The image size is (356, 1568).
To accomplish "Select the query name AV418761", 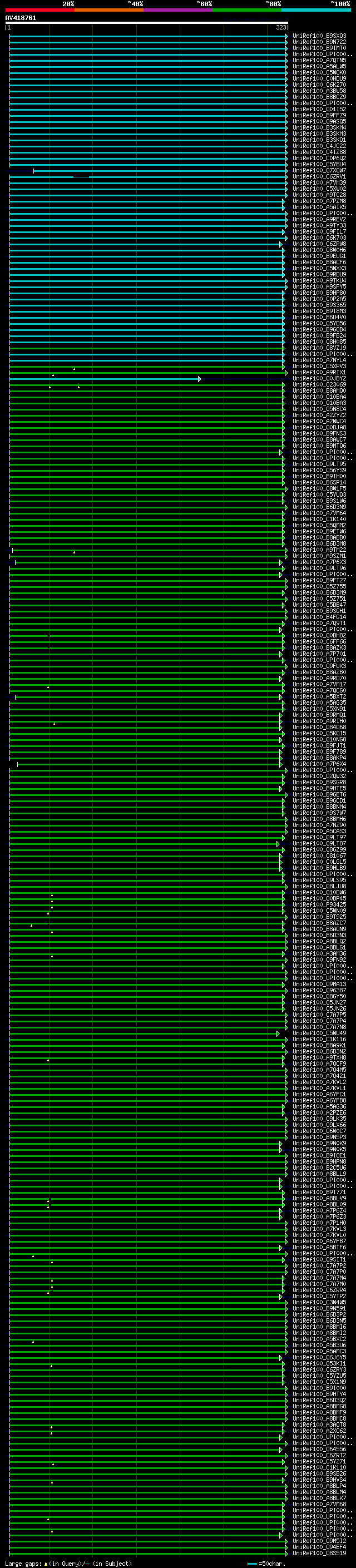I will click(x=21, y=18).
